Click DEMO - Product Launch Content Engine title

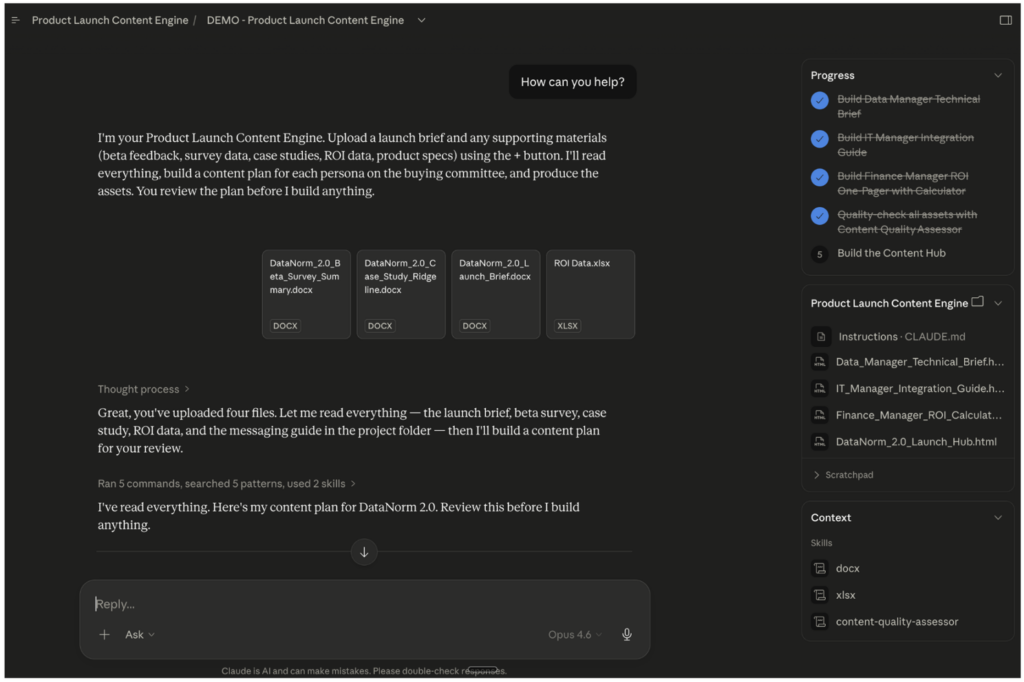click(305, 20)
